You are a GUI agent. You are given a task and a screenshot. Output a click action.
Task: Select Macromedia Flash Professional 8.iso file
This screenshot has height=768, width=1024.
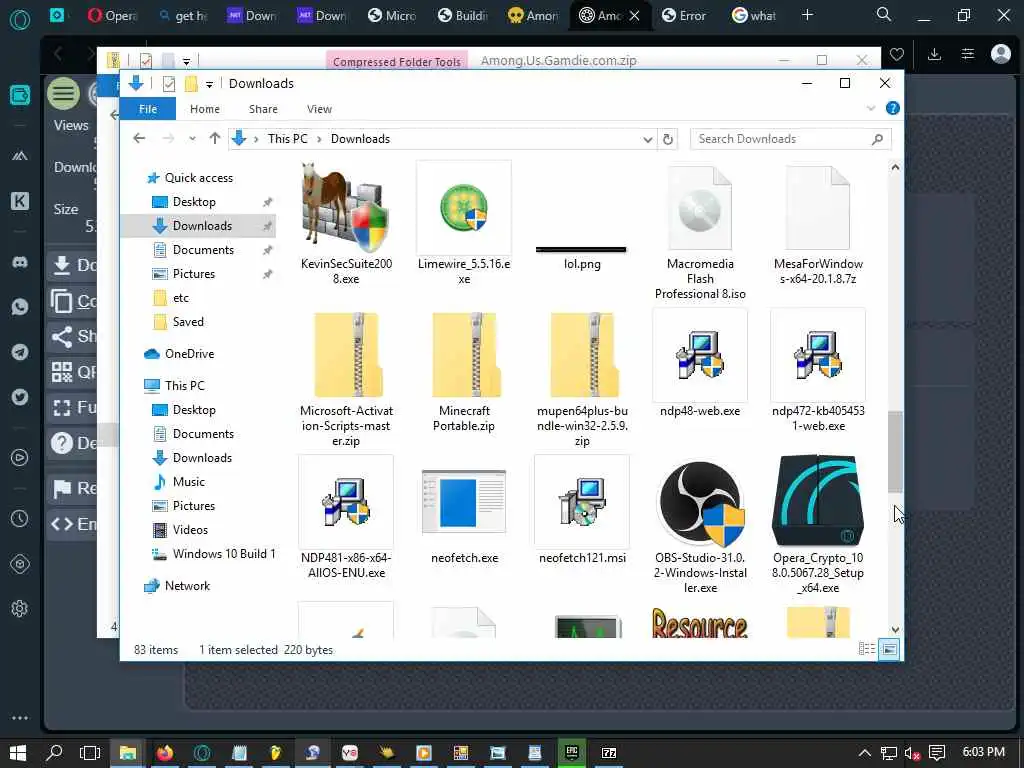[699, 208]
